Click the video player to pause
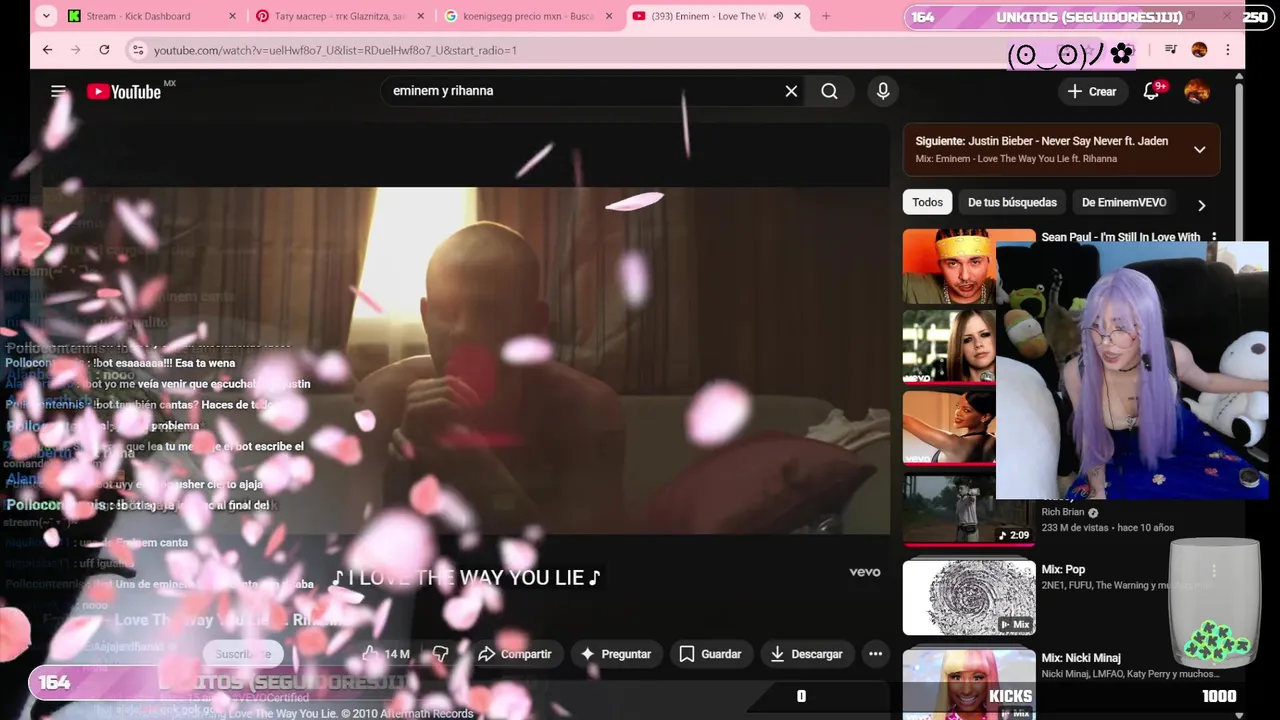Viewport: 1280px width, 720px height. pyautogui.click(x=466, y=360)
